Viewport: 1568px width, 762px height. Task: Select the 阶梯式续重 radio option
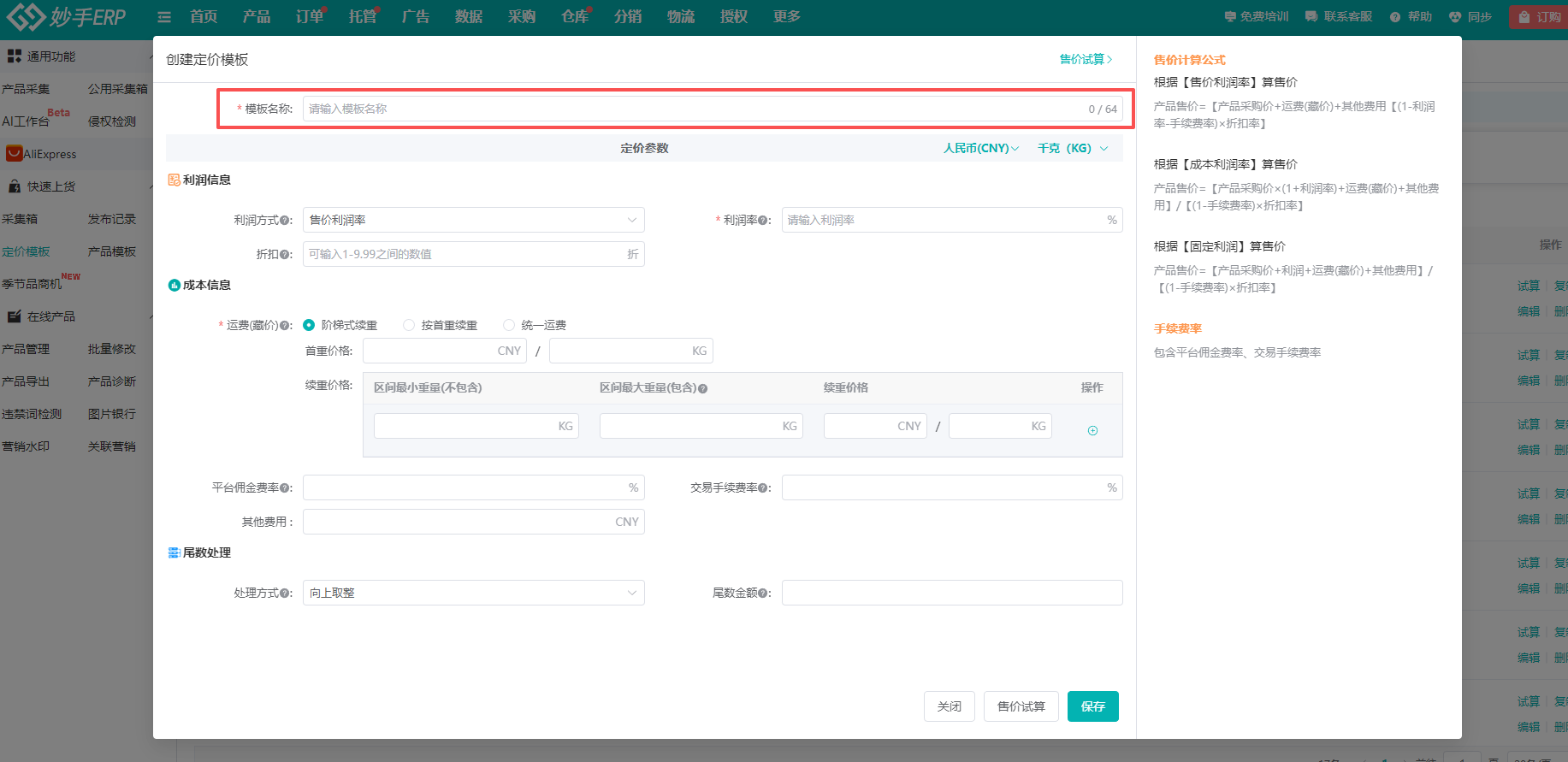pyautogui.click(x=309, y=325)
